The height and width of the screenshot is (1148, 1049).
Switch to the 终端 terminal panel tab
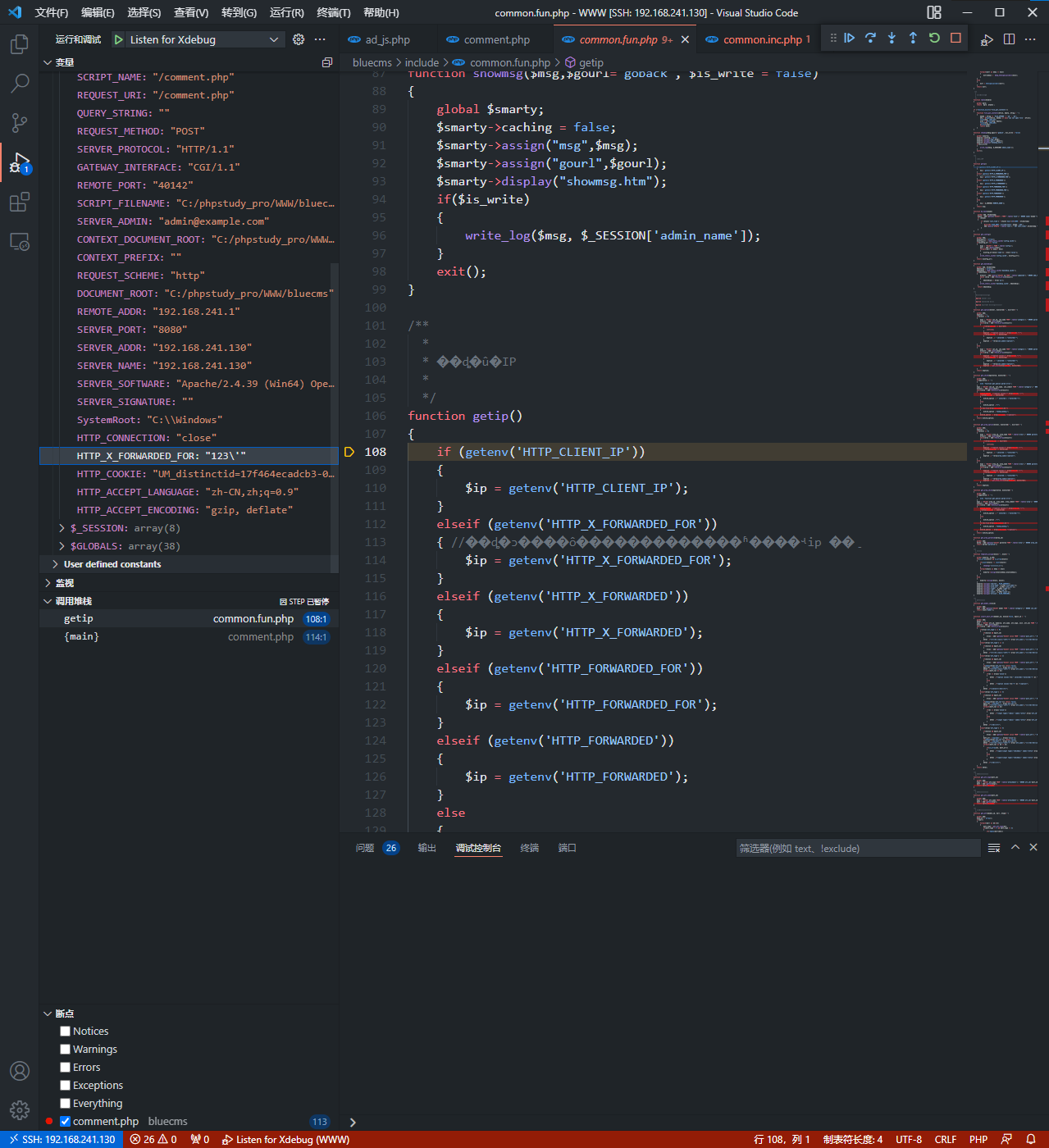point(530,848)
